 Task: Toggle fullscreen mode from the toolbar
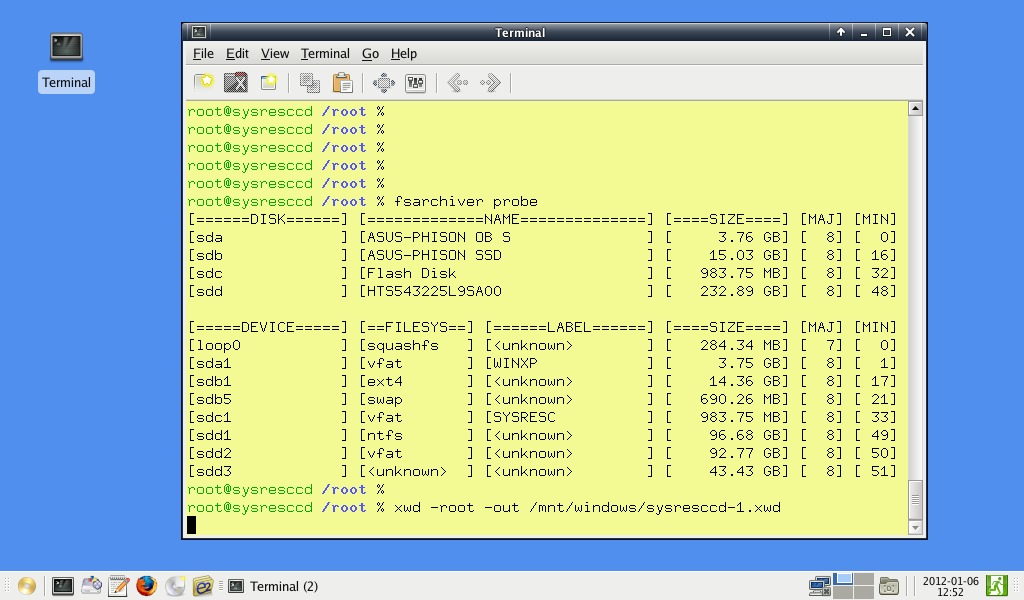[x=383, y=82]
